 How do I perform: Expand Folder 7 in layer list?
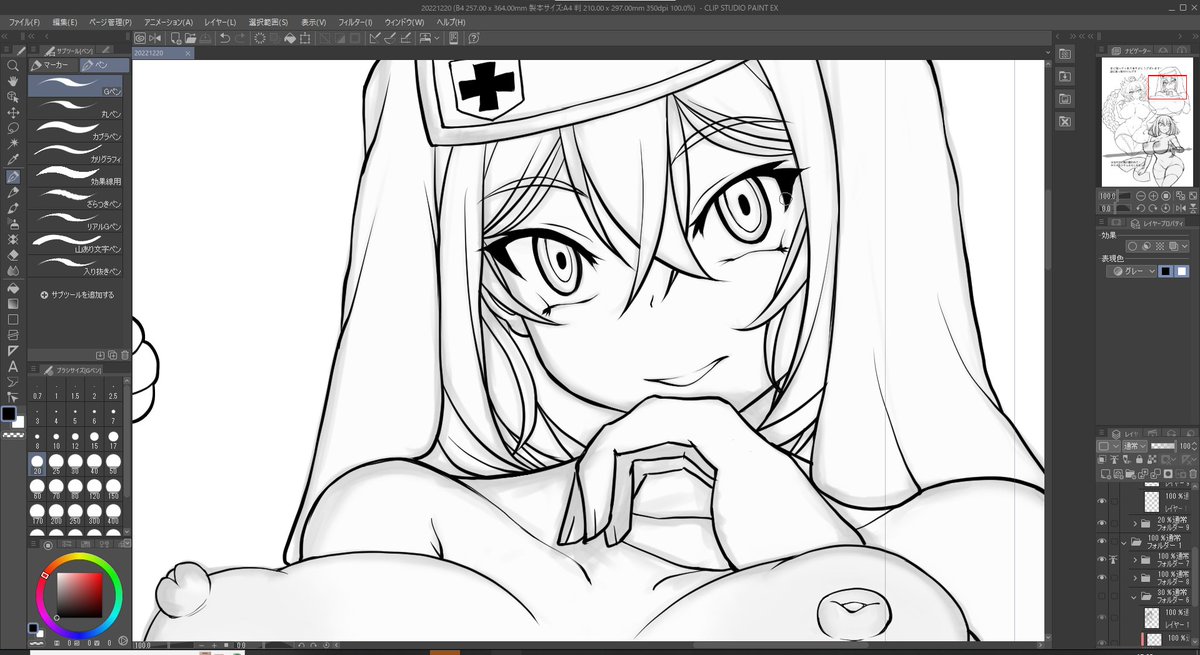point(1134,560)
